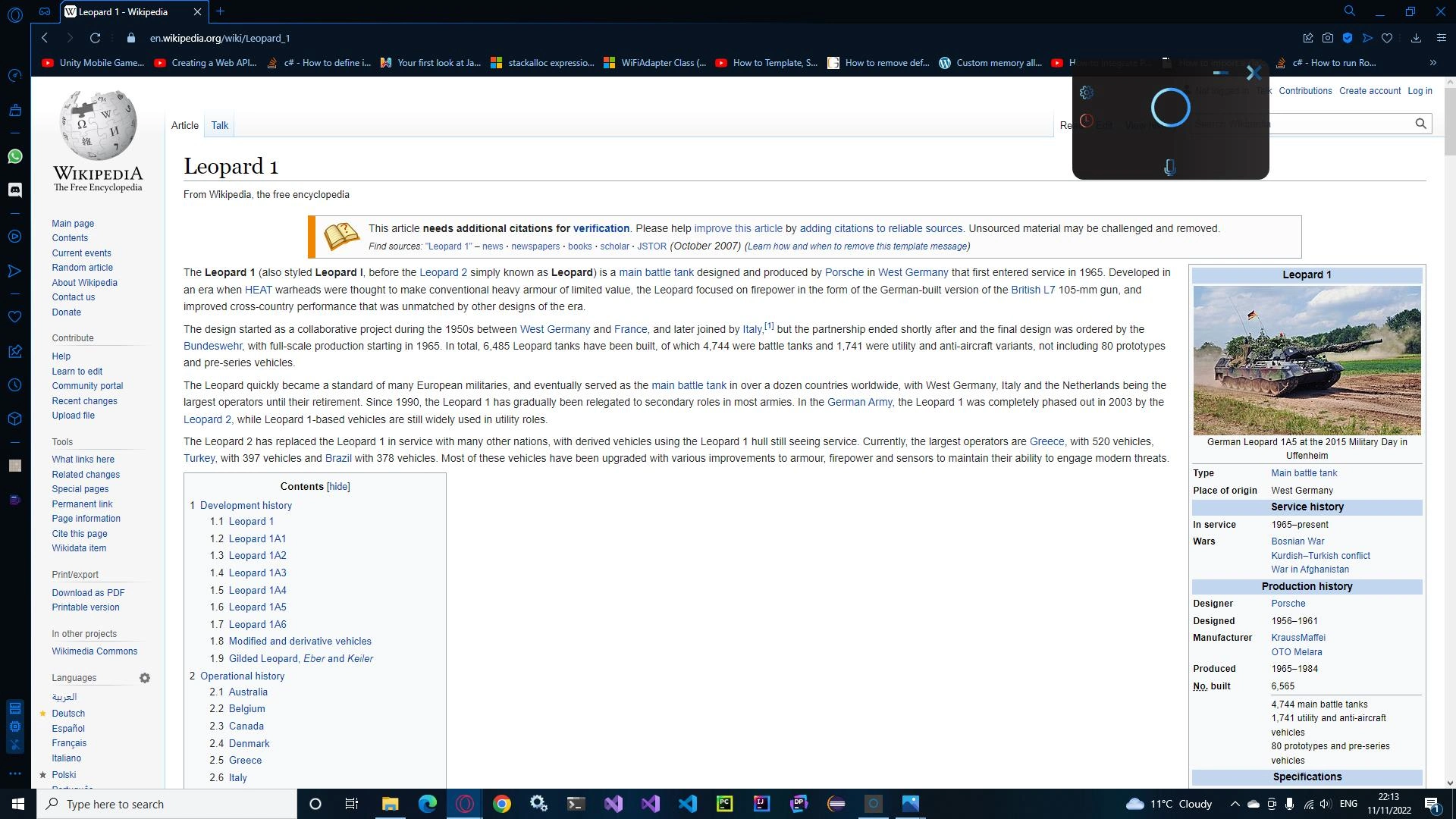1456x819 pixels.
Task: Open history clock icon in the sidebar
Action: pyautogui.click(x=15, y=385)
